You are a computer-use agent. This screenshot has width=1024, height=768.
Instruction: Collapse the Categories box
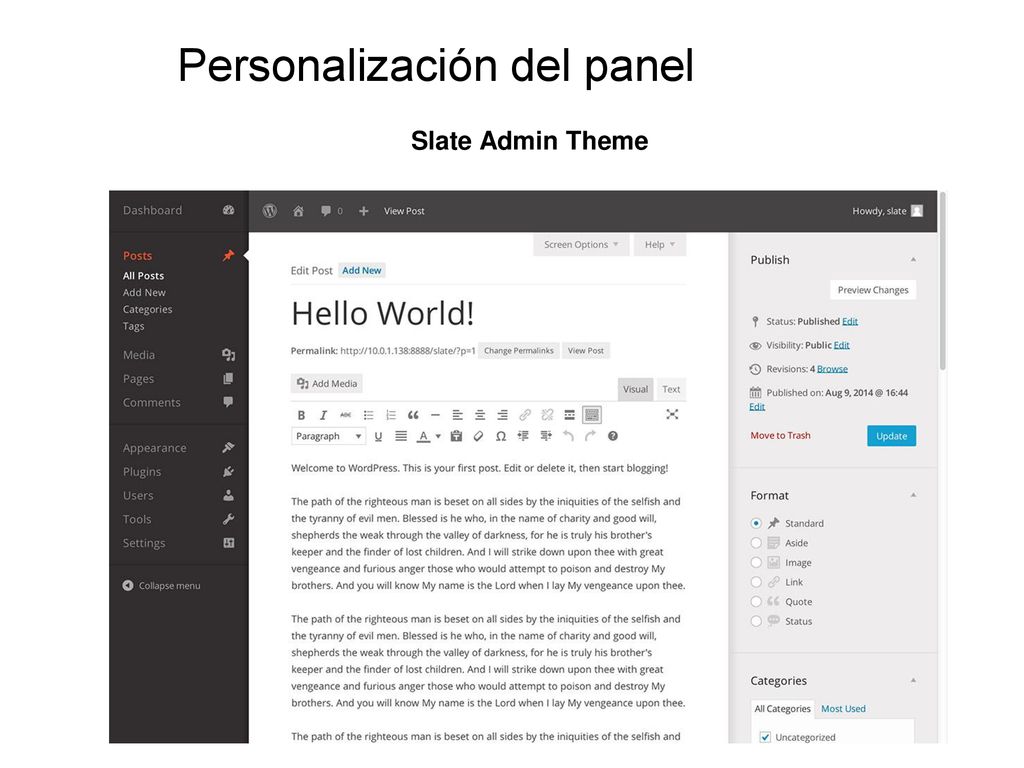point(913,680)
